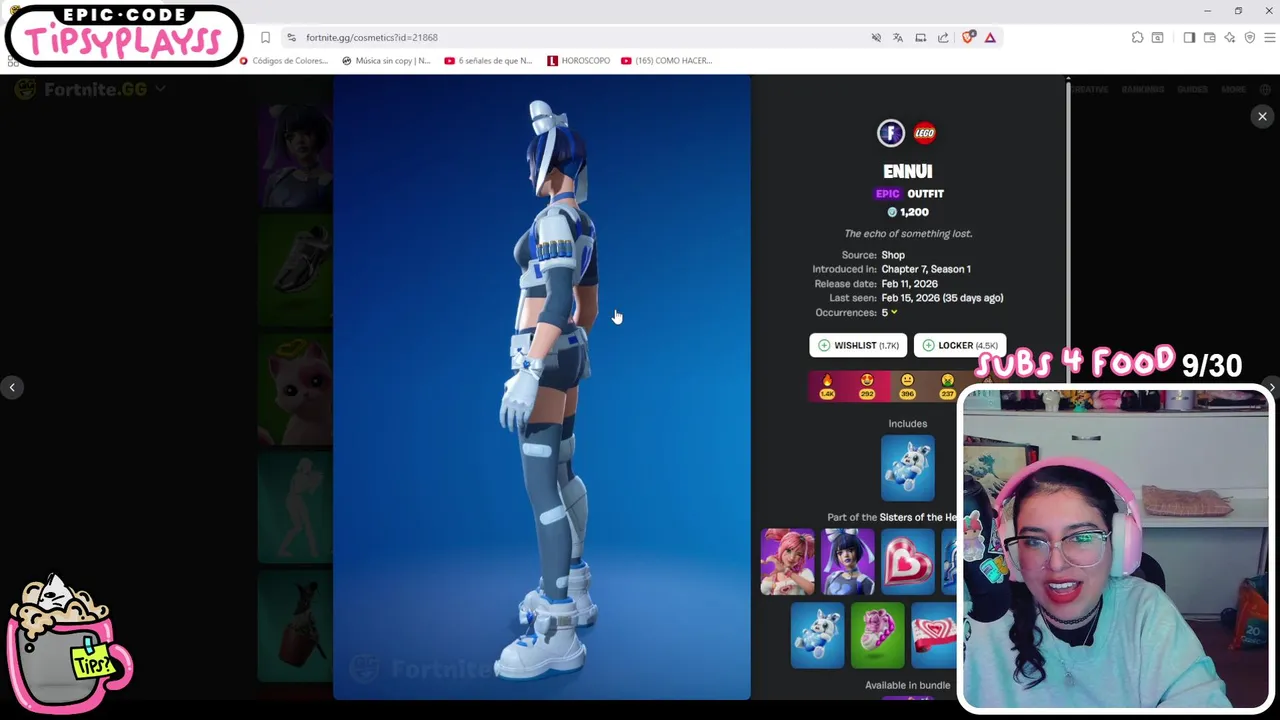The height and width of the screenshot is (720, 1280).
Task: Click the Brave Rewards triangle icon
Action: coord(990,37)
